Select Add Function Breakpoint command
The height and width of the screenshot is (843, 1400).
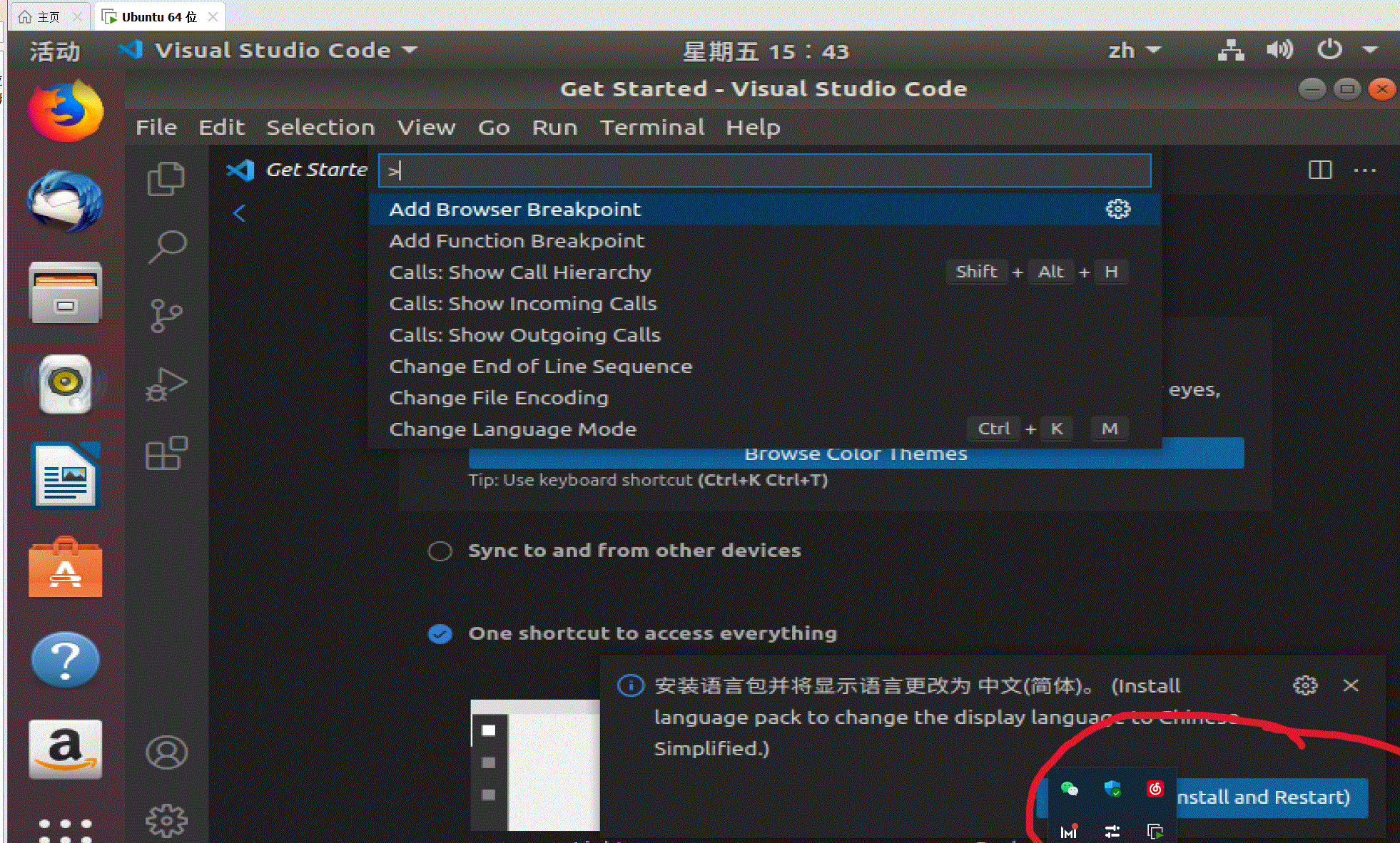coord(765,240)
